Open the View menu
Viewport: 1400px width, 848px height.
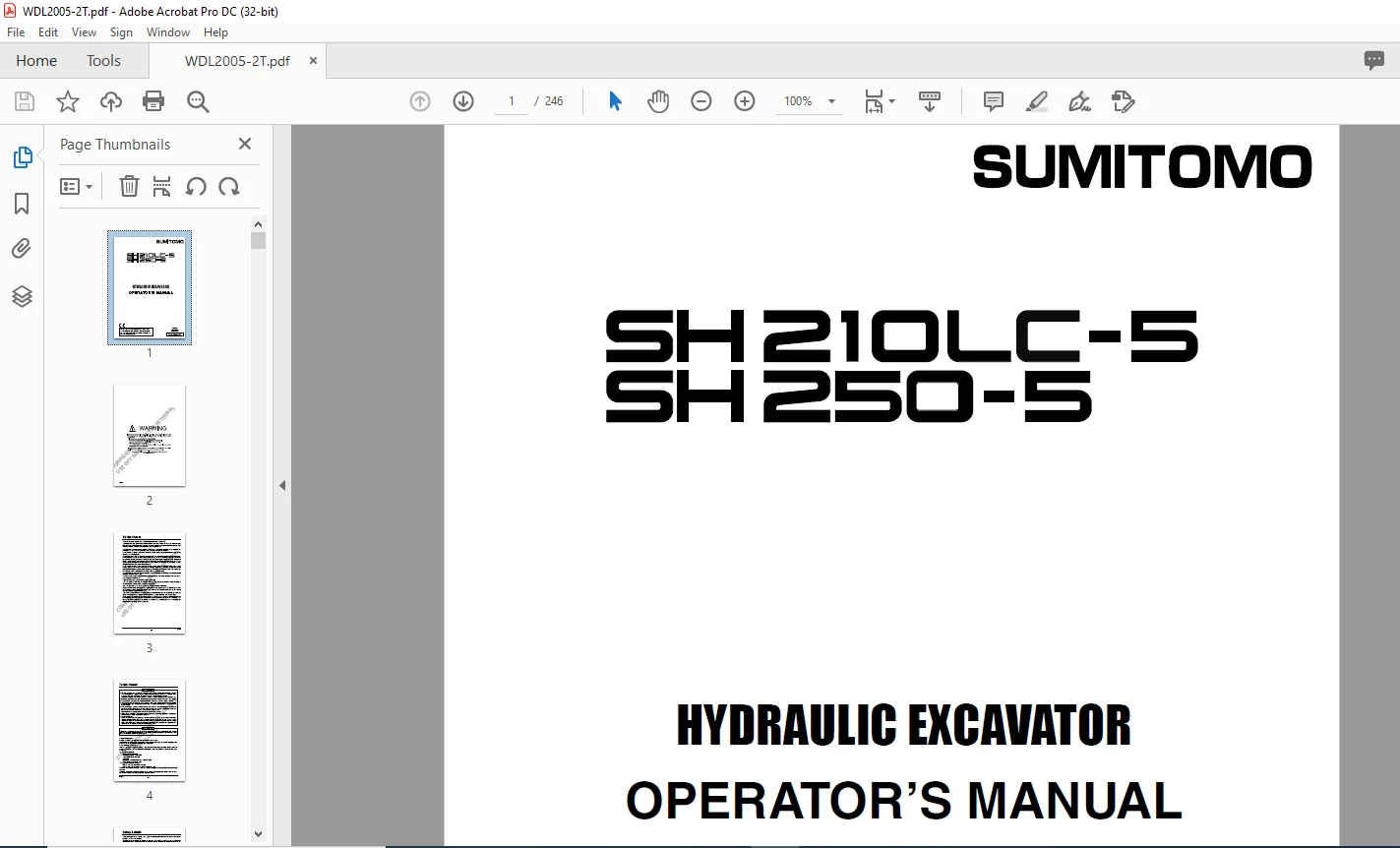(84, 32)
